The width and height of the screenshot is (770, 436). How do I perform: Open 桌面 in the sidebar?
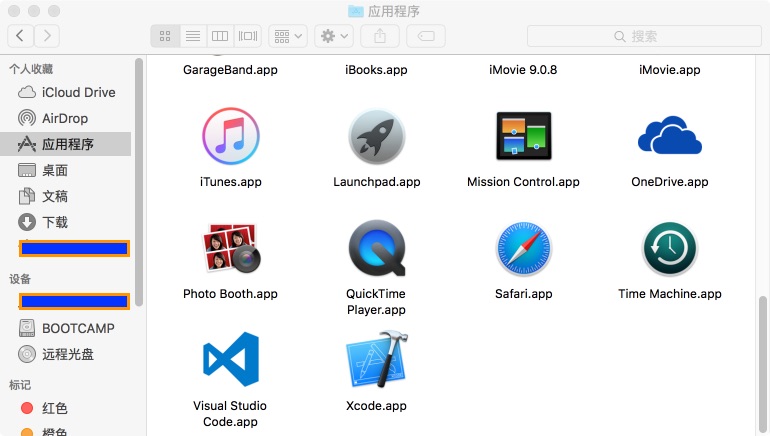coord(66,170)
